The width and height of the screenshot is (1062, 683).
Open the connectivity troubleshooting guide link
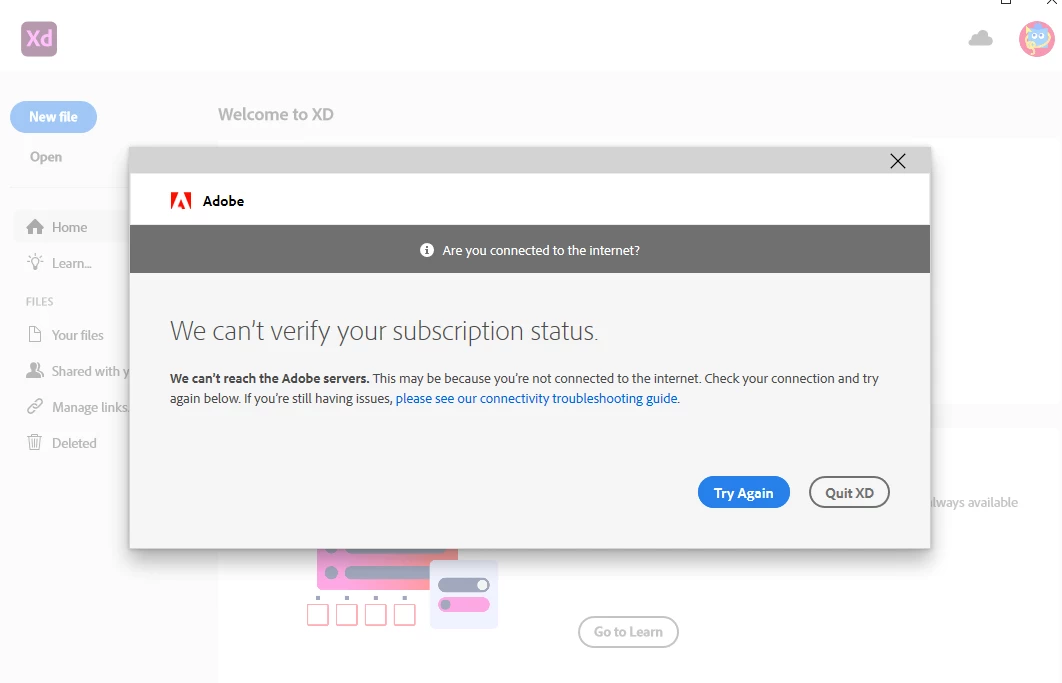(536, 398)
